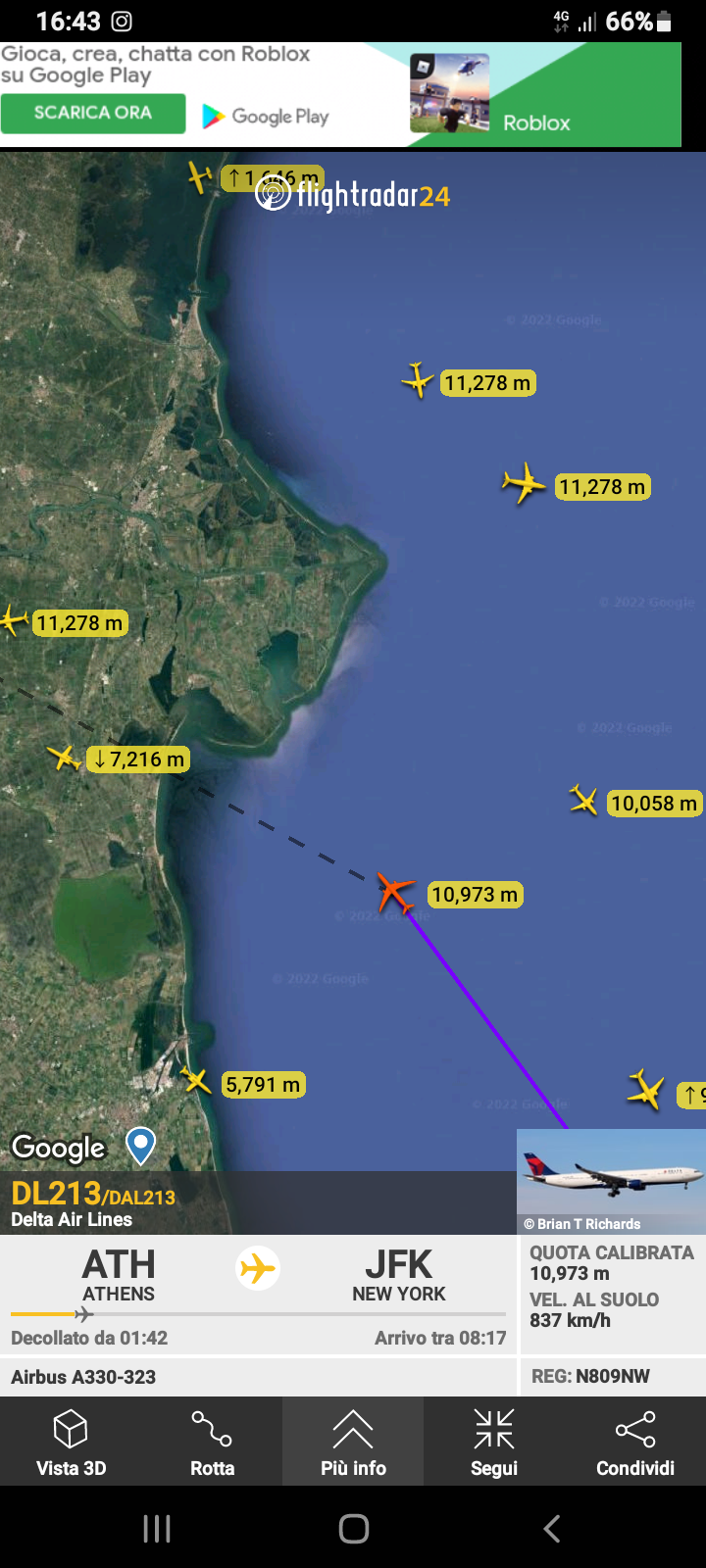
Task: Open Google Play link in ad
Action: pos(266,117)
